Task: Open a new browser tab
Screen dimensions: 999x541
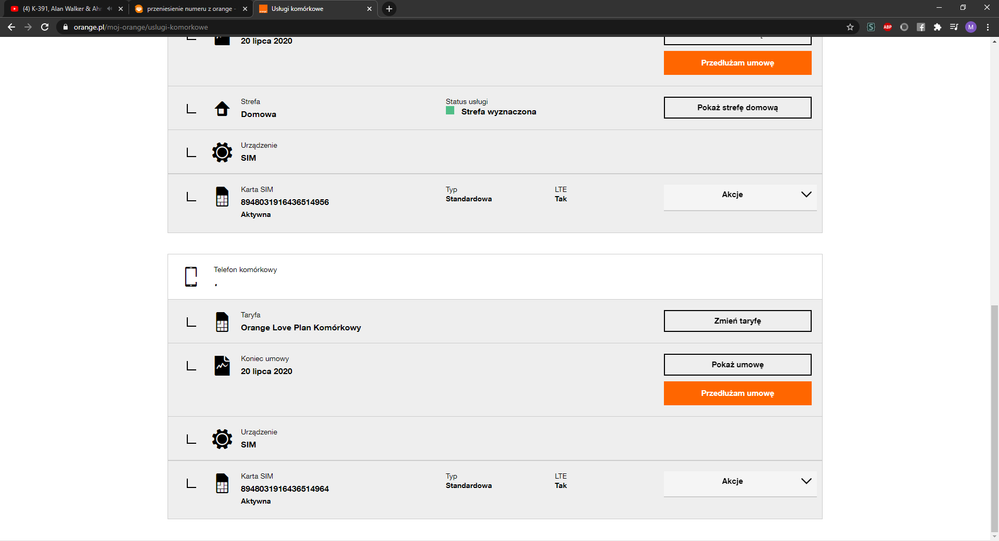Action: point(389,9)
